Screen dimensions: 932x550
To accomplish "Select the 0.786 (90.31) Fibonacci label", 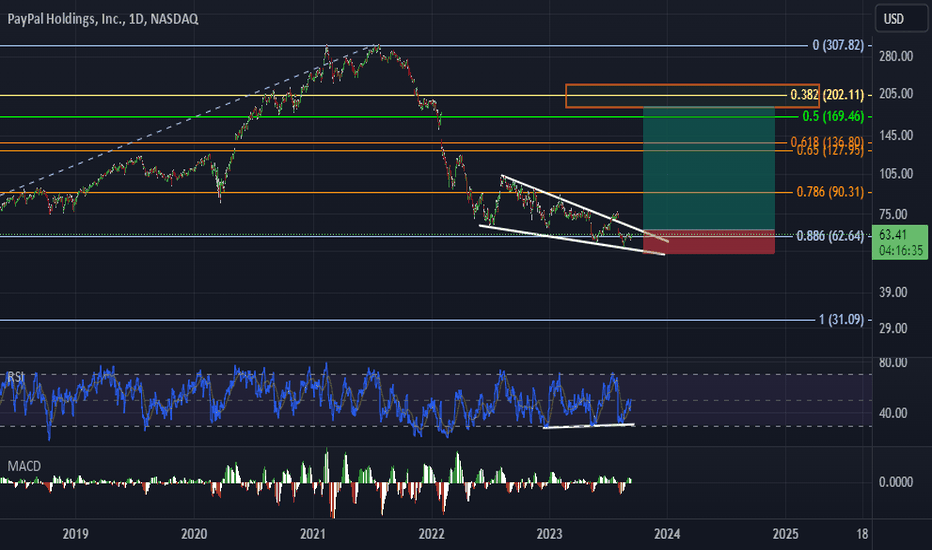I will click(830, 191).
